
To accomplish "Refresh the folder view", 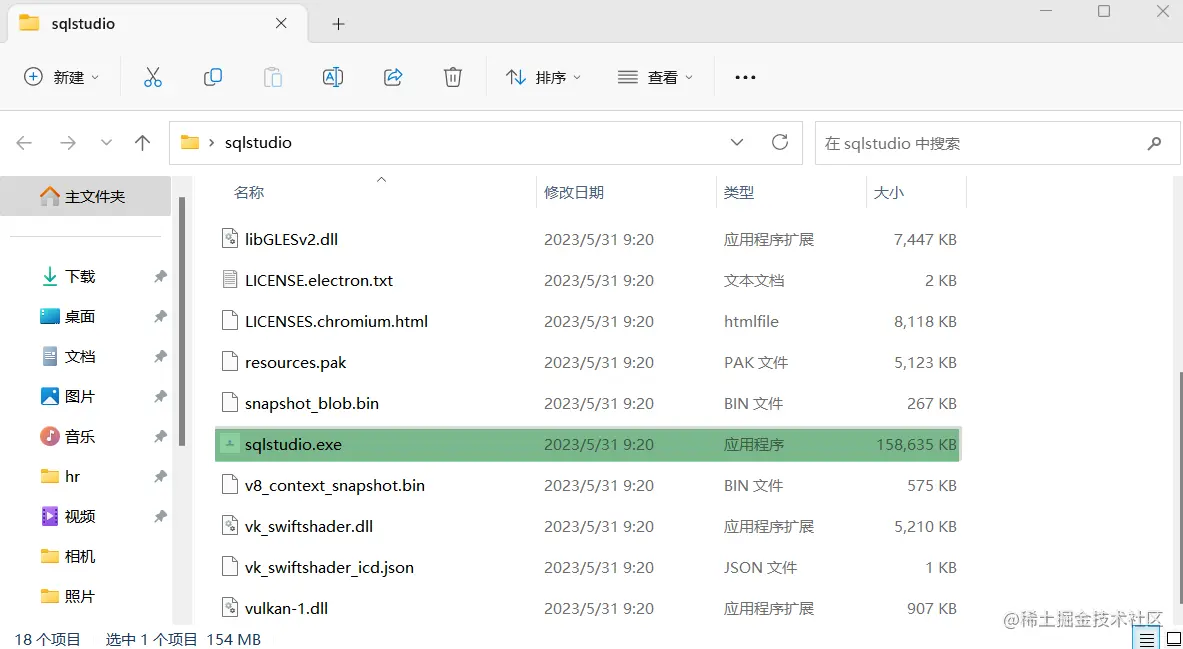I will tap(780, 143).
